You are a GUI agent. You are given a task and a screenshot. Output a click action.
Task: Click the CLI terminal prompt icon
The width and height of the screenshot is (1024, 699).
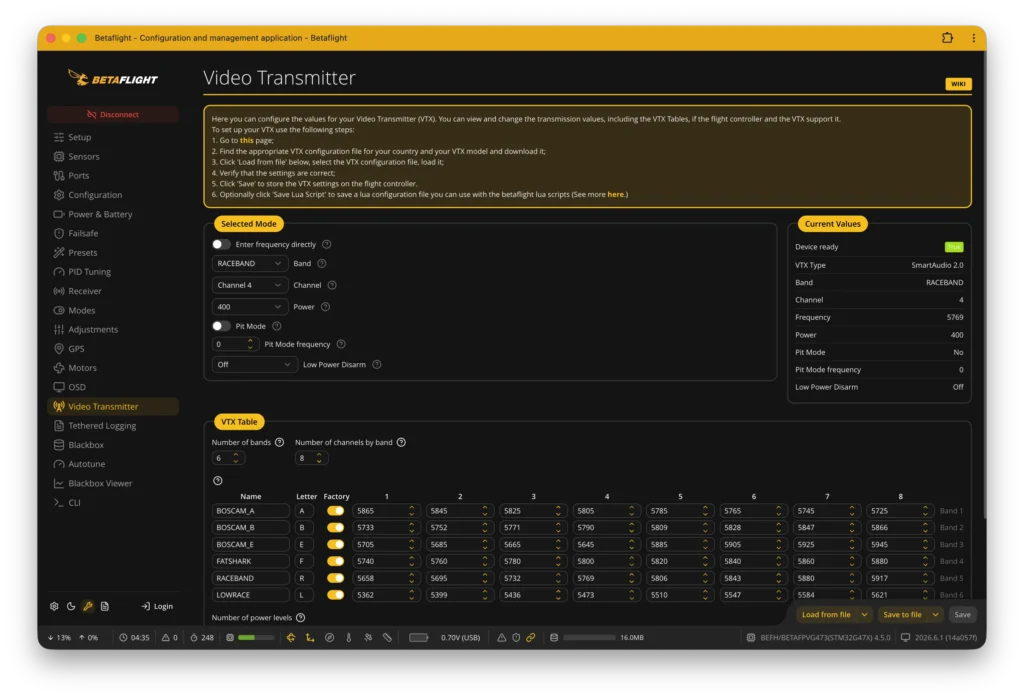point(59,502)
